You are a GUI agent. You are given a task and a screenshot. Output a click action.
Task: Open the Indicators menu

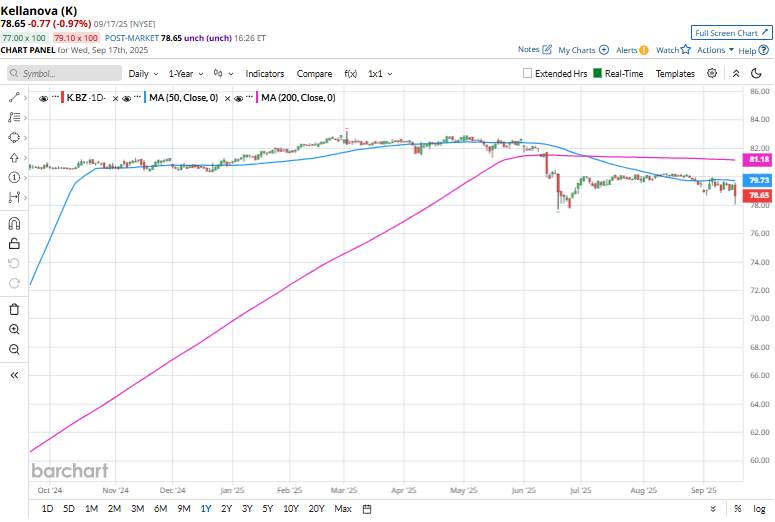[x=265, y=74]
